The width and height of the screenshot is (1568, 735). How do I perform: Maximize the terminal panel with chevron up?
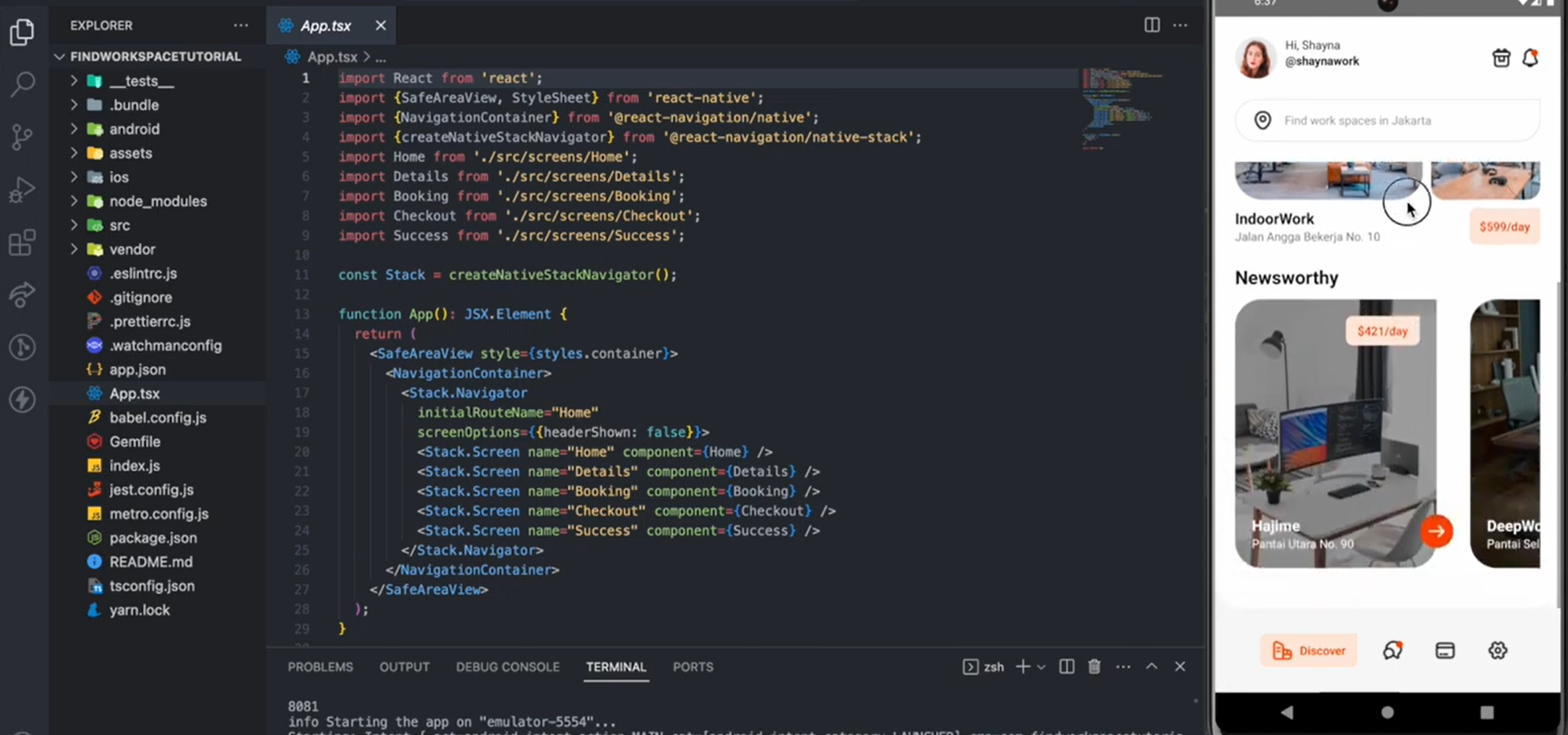coord(1152,667)
